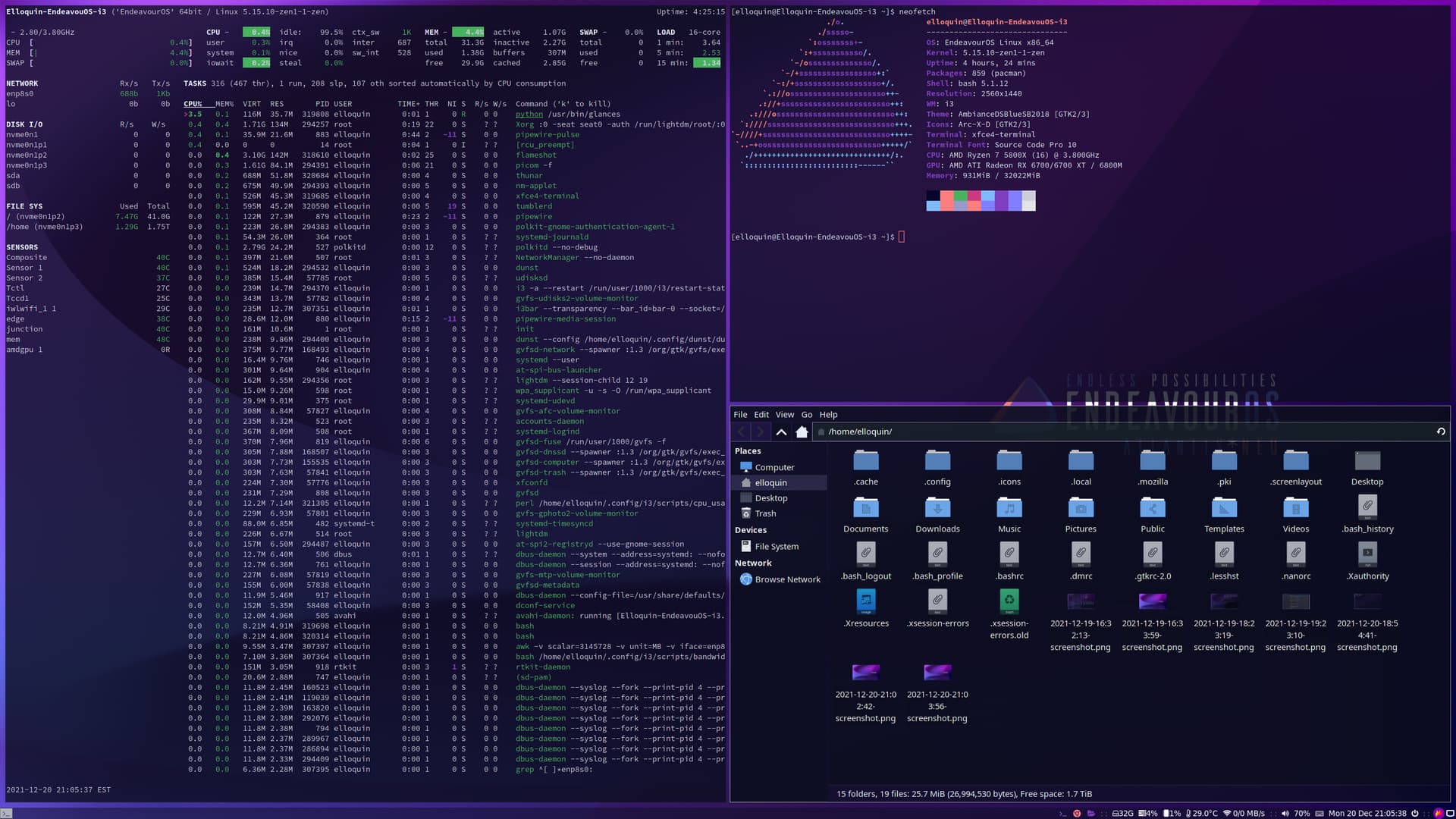Select Desktop in Places sidebar
1456x819 pixels.
779,498
